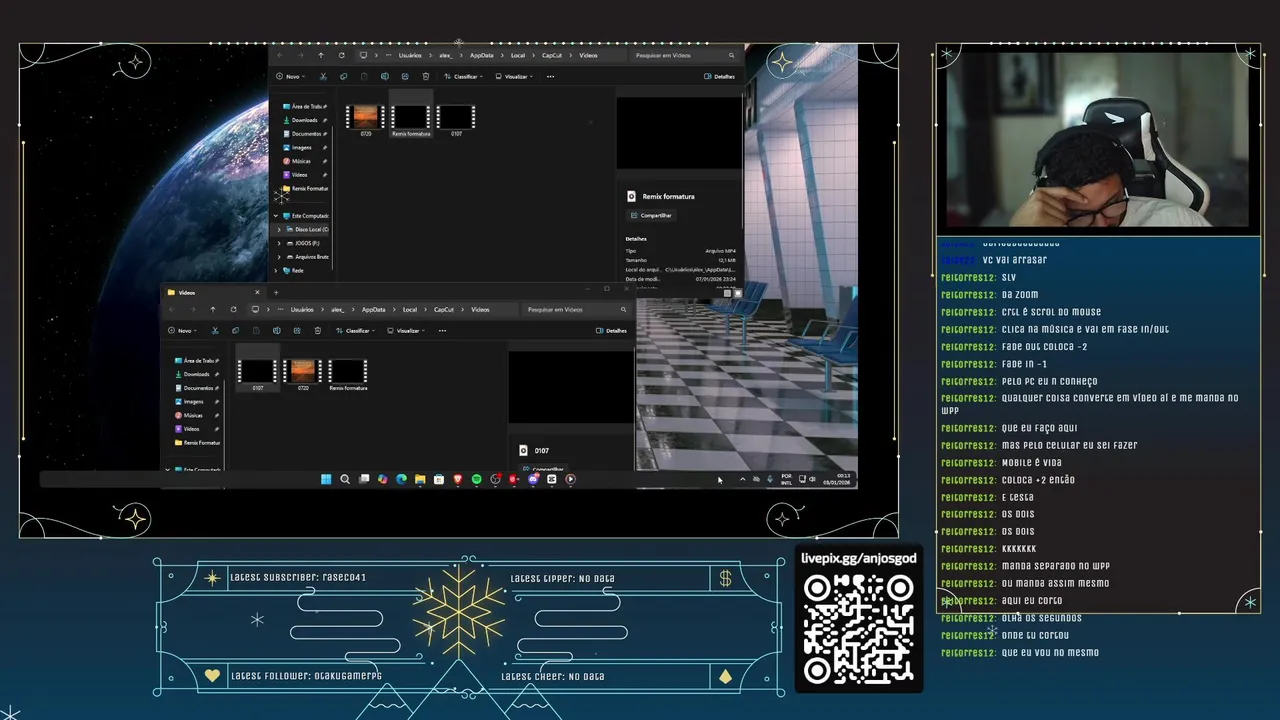Viewport: 1280px width, 720px height.
Task: Open Microsoft Store from the taskbar
Action: pyautogui.click(x=439, y=479)
